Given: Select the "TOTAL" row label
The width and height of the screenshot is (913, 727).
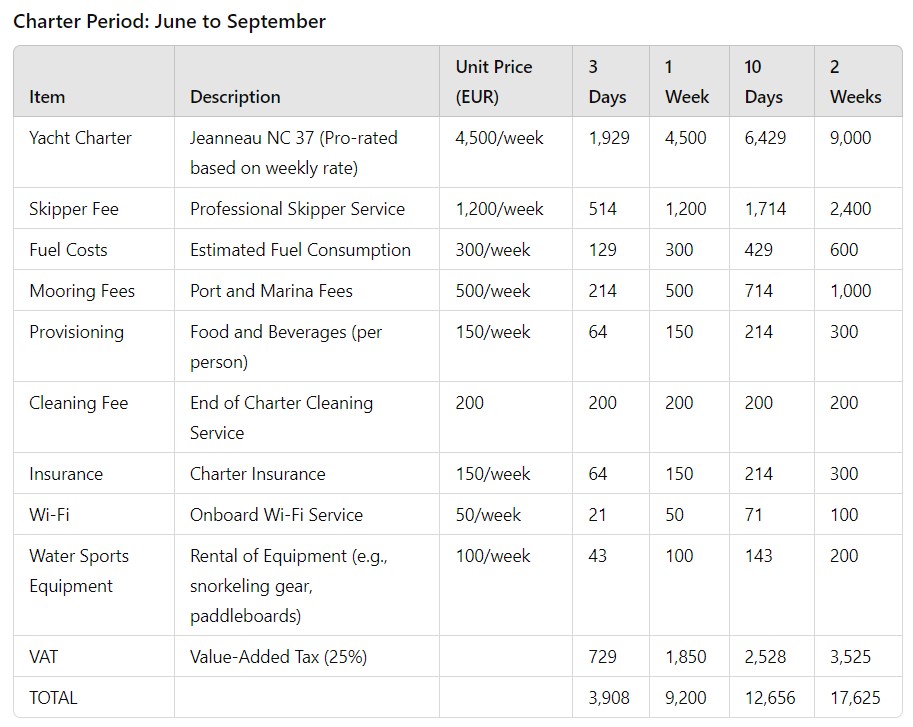Looking at the screenshot, I should pyautogui.click(x=53, y=698).
